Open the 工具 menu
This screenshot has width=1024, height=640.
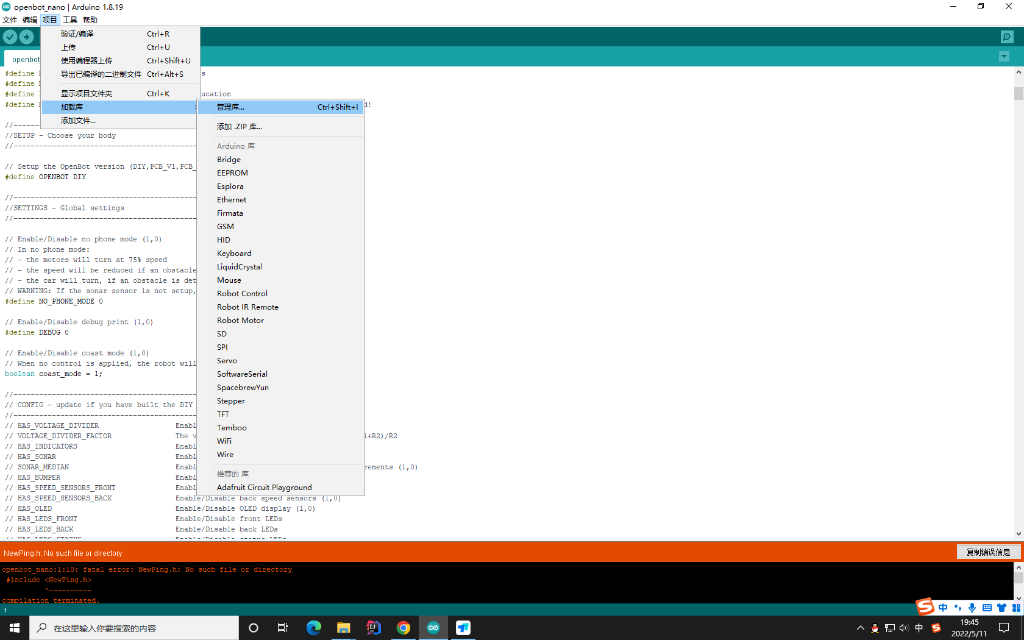click(70, 20)
